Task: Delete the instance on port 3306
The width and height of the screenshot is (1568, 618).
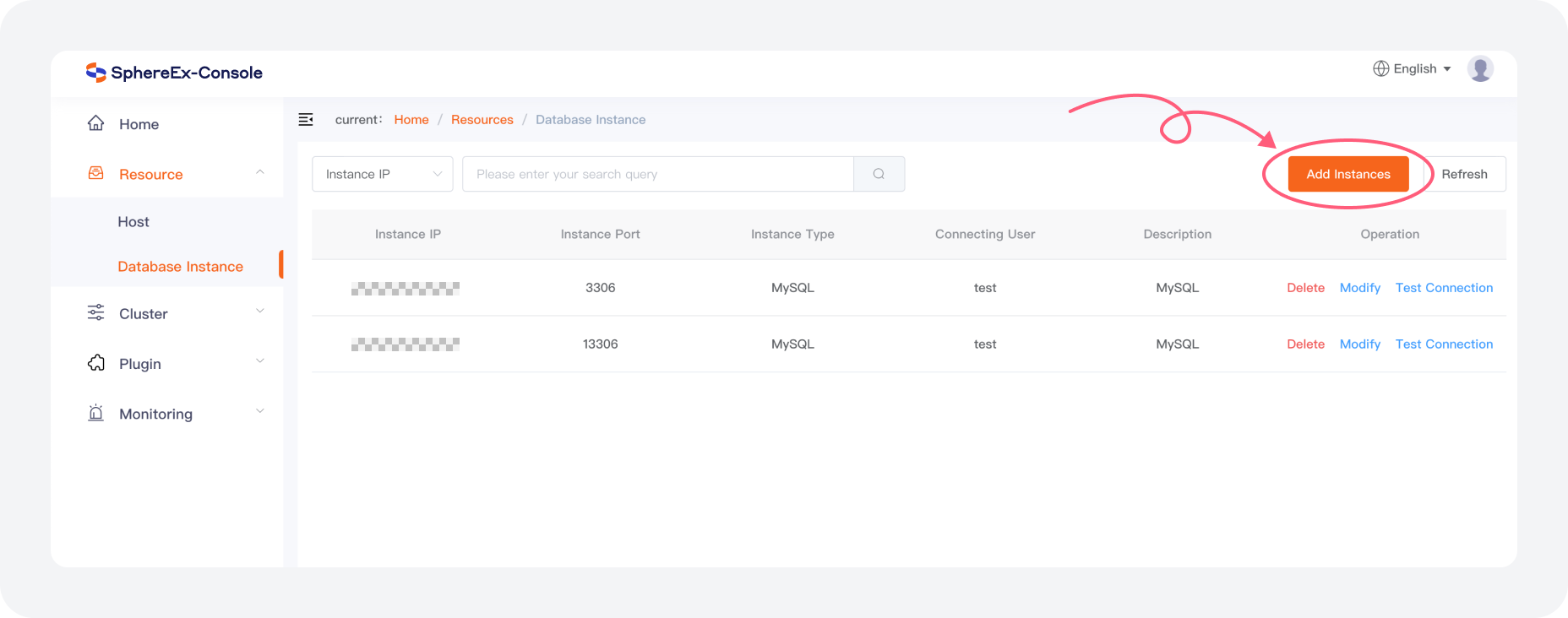Action: click(1305, 288)
